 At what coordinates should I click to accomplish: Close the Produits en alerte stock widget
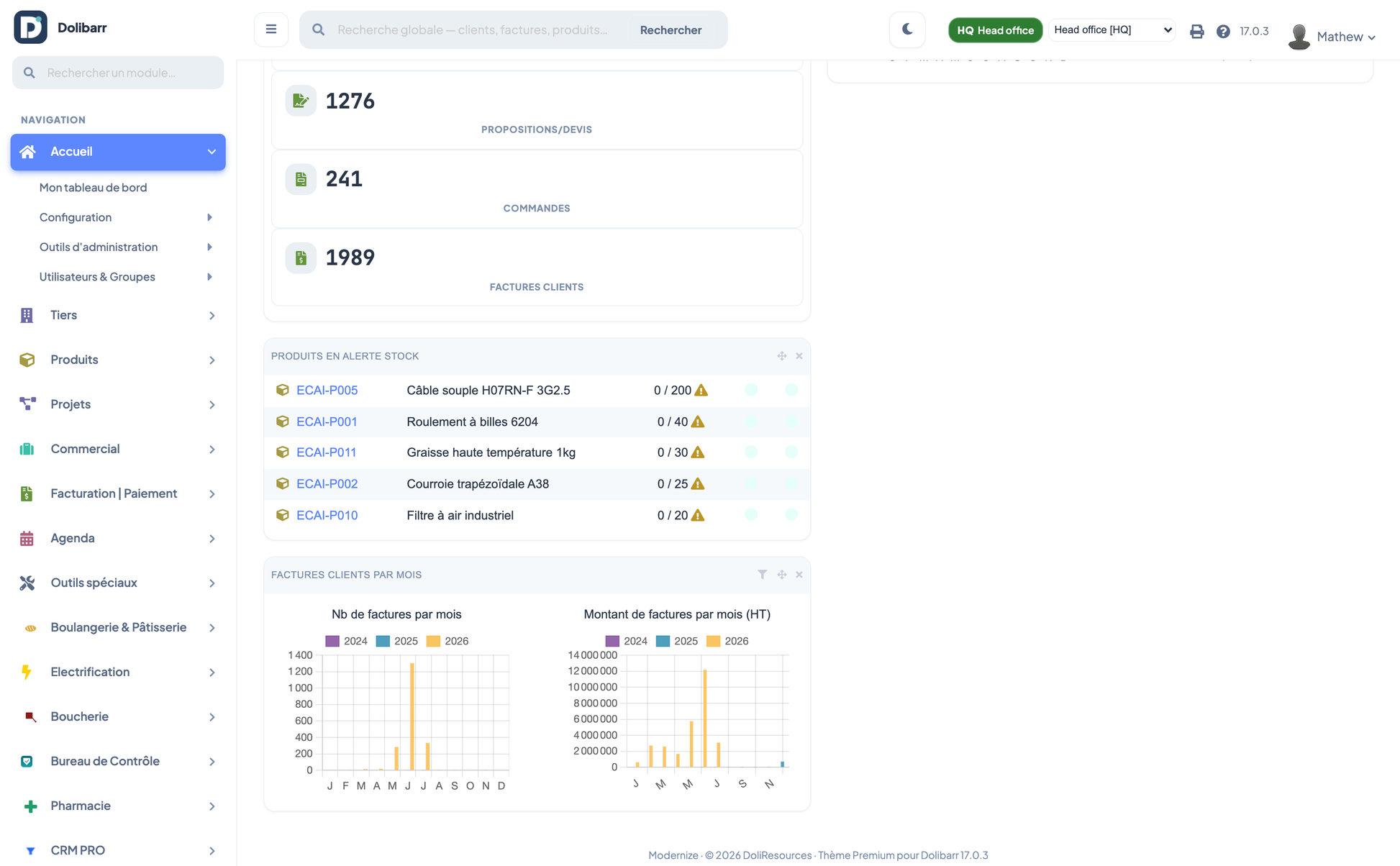pos(799,356)
